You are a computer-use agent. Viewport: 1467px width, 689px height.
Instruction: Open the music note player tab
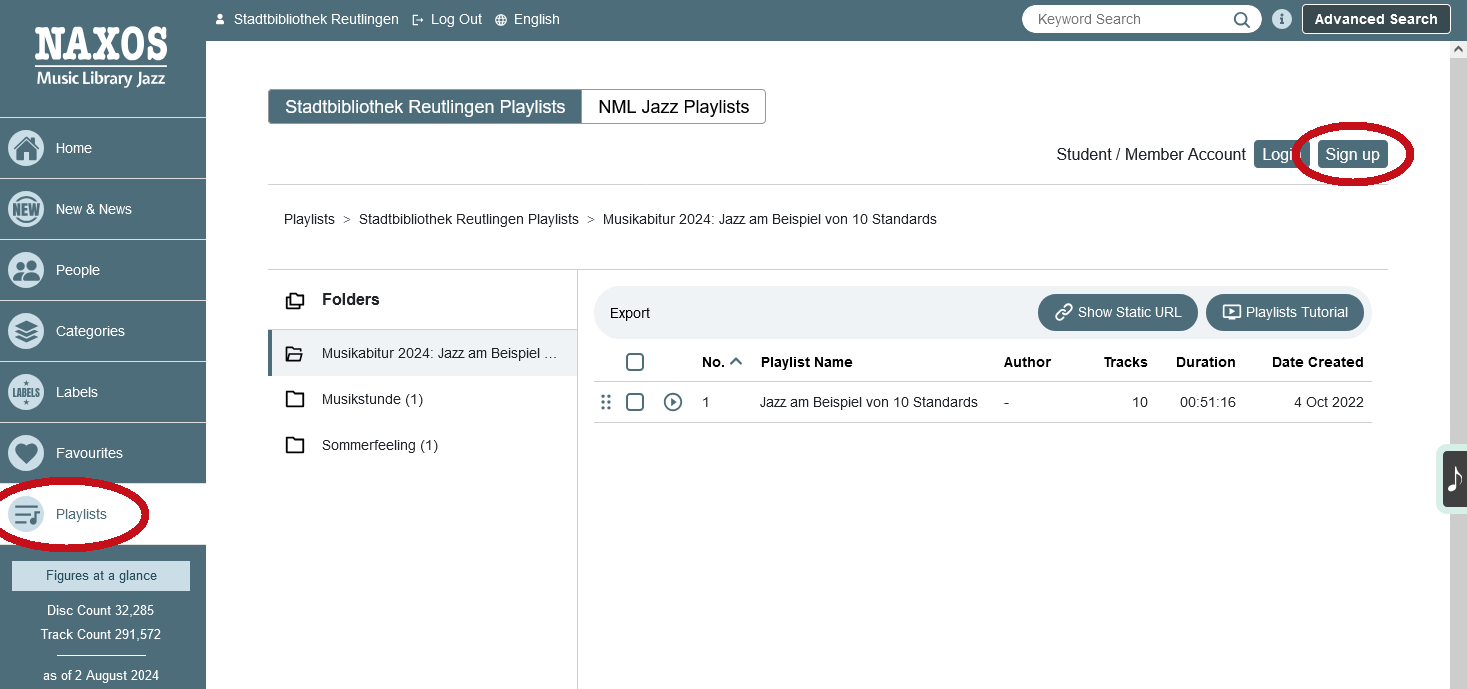[x=1454, y=479]
